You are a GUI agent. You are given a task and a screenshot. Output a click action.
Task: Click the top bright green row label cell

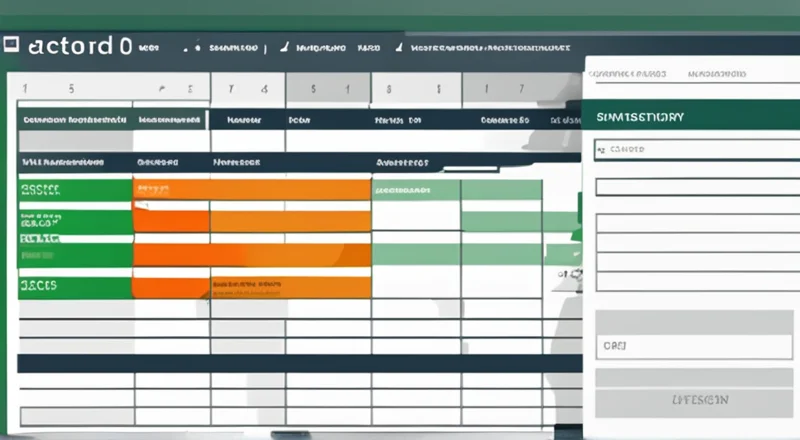tap(75, 189)
